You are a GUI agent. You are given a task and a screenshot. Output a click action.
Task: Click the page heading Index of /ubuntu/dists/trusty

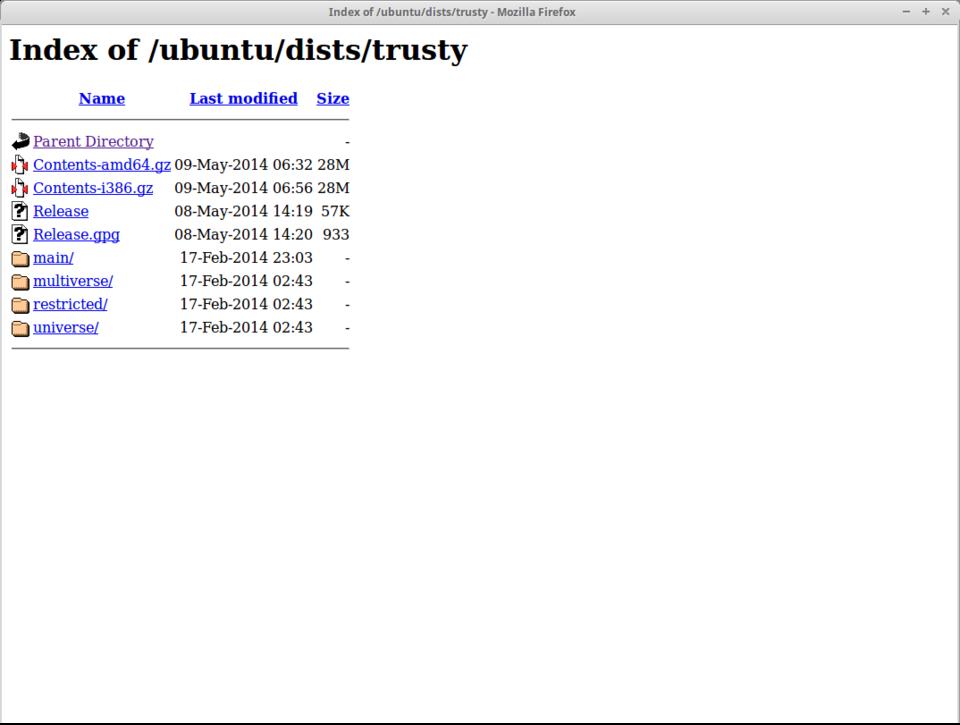click(x=238, y=50)
